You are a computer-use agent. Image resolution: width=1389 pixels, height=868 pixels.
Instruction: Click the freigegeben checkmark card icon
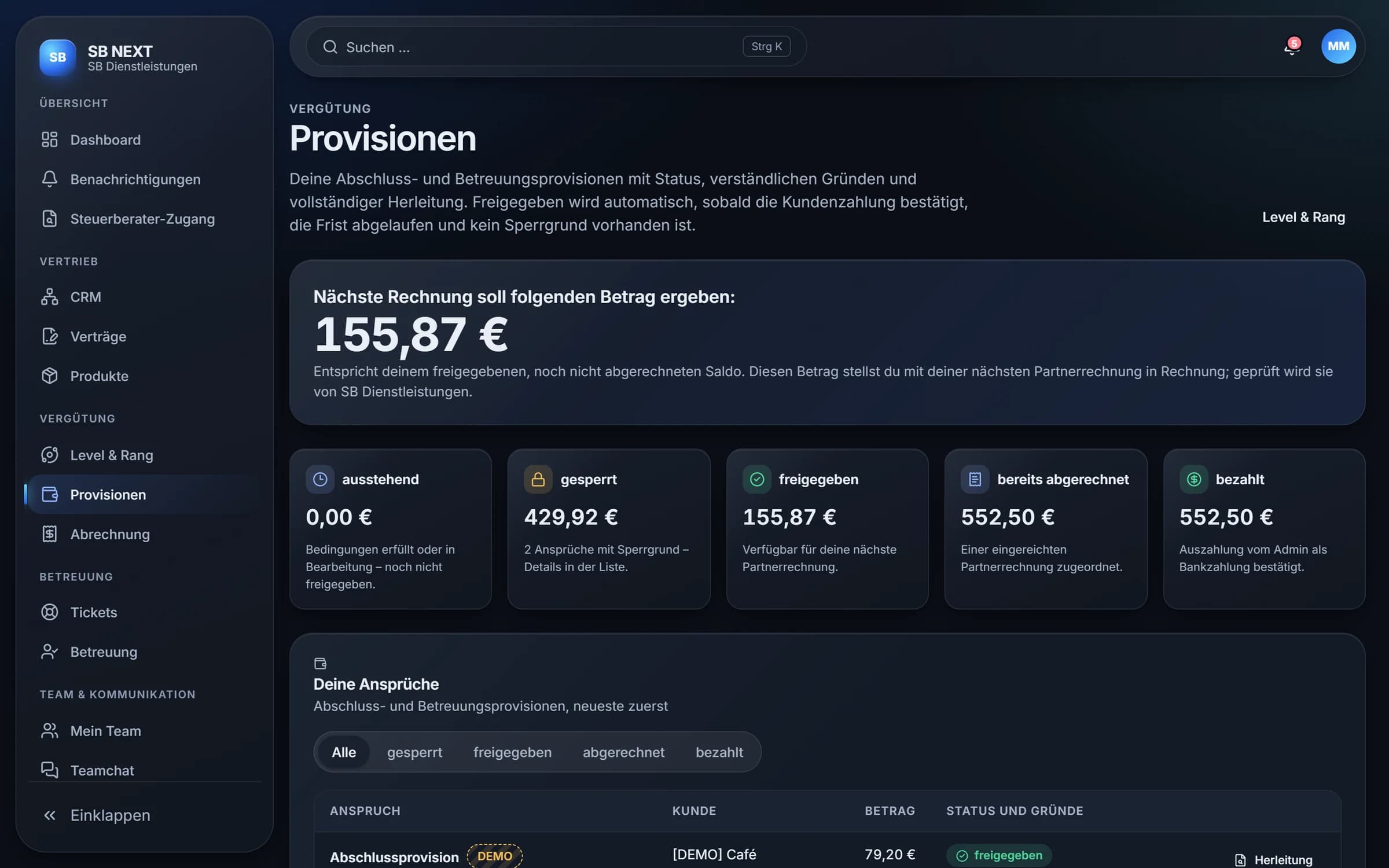click(757, 479)
